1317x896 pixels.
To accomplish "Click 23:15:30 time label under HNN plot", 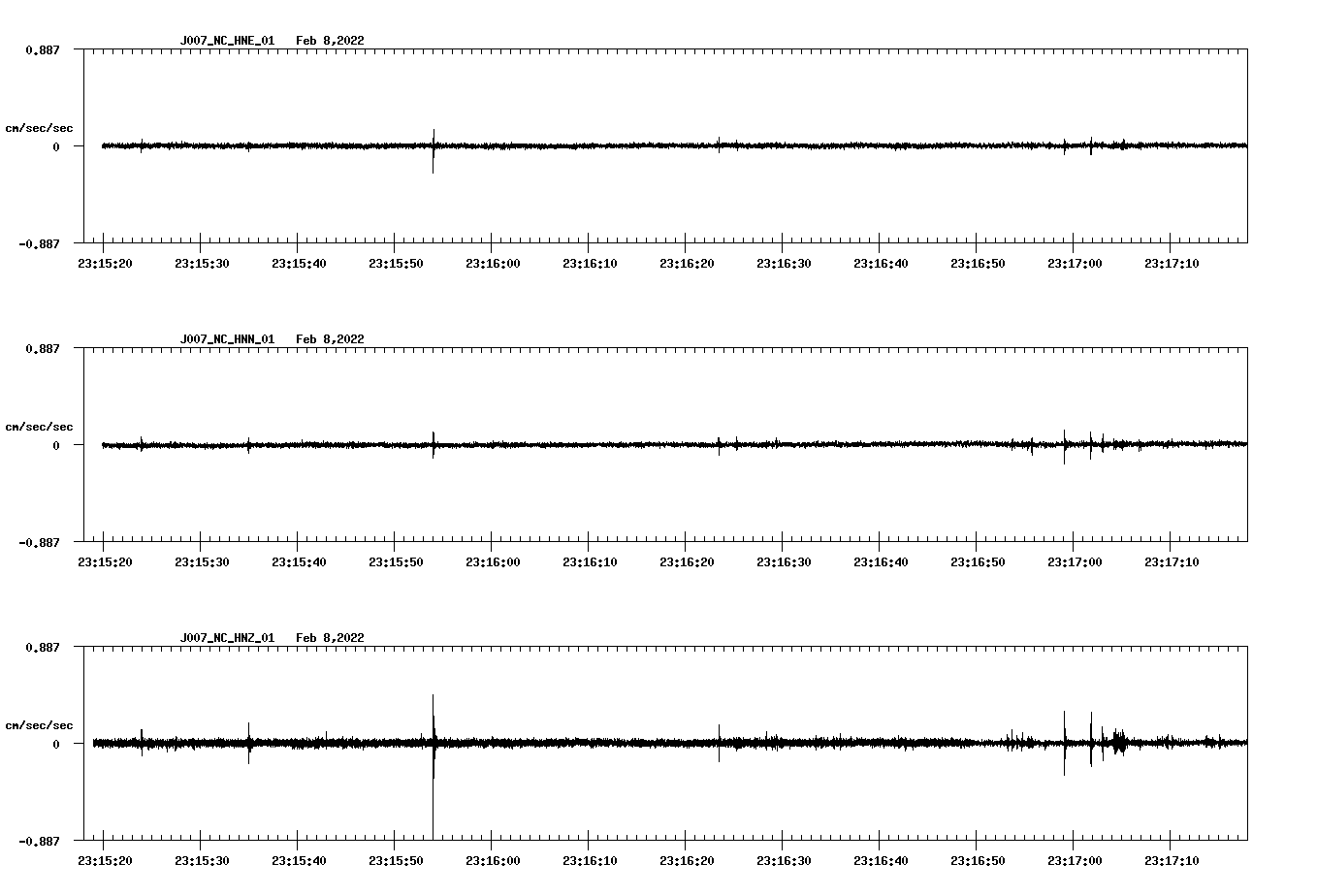I will [202, 562].
